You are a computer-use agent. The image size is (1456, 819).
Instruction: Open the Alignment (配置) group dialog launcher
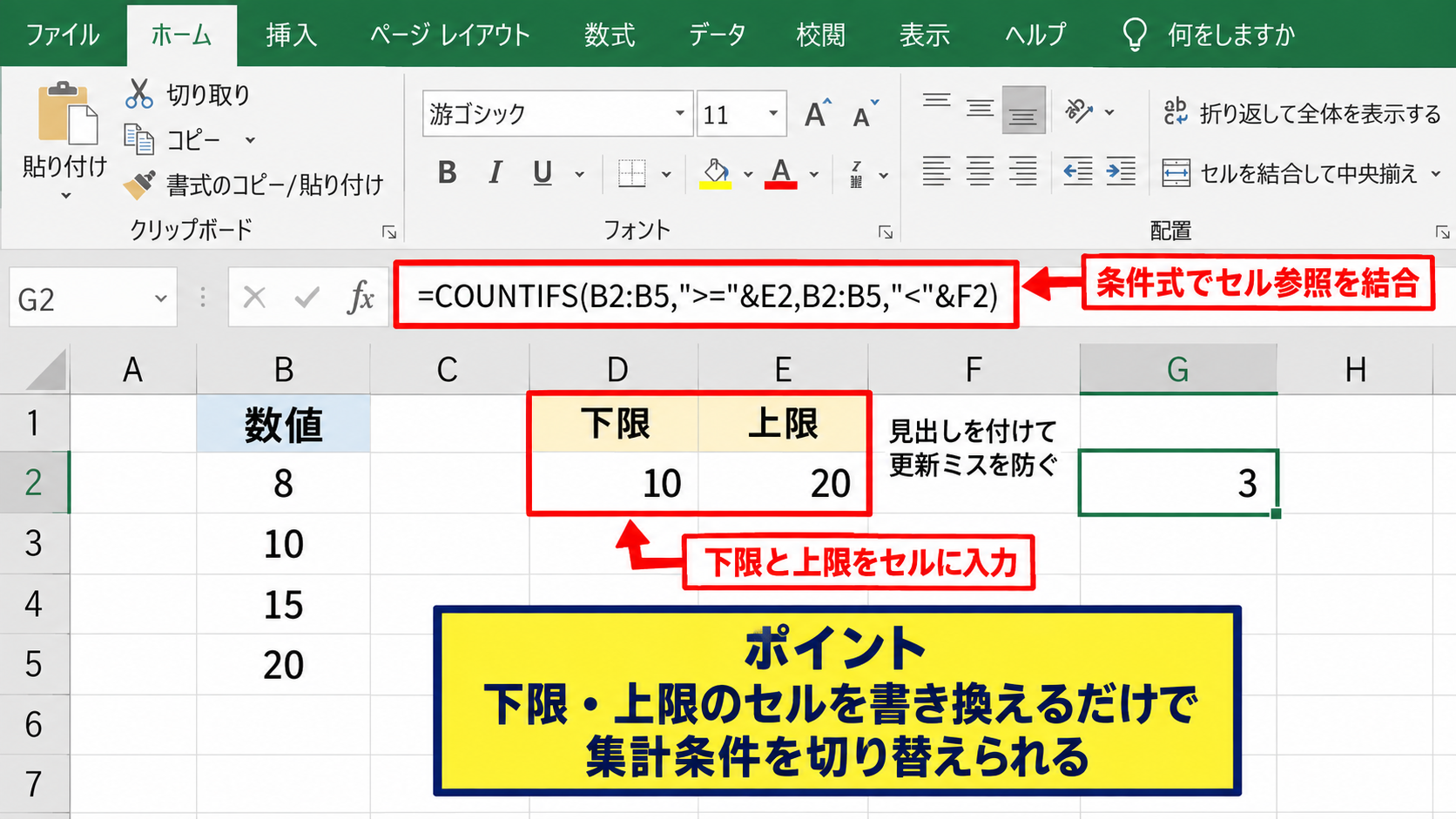(1443, 232)
